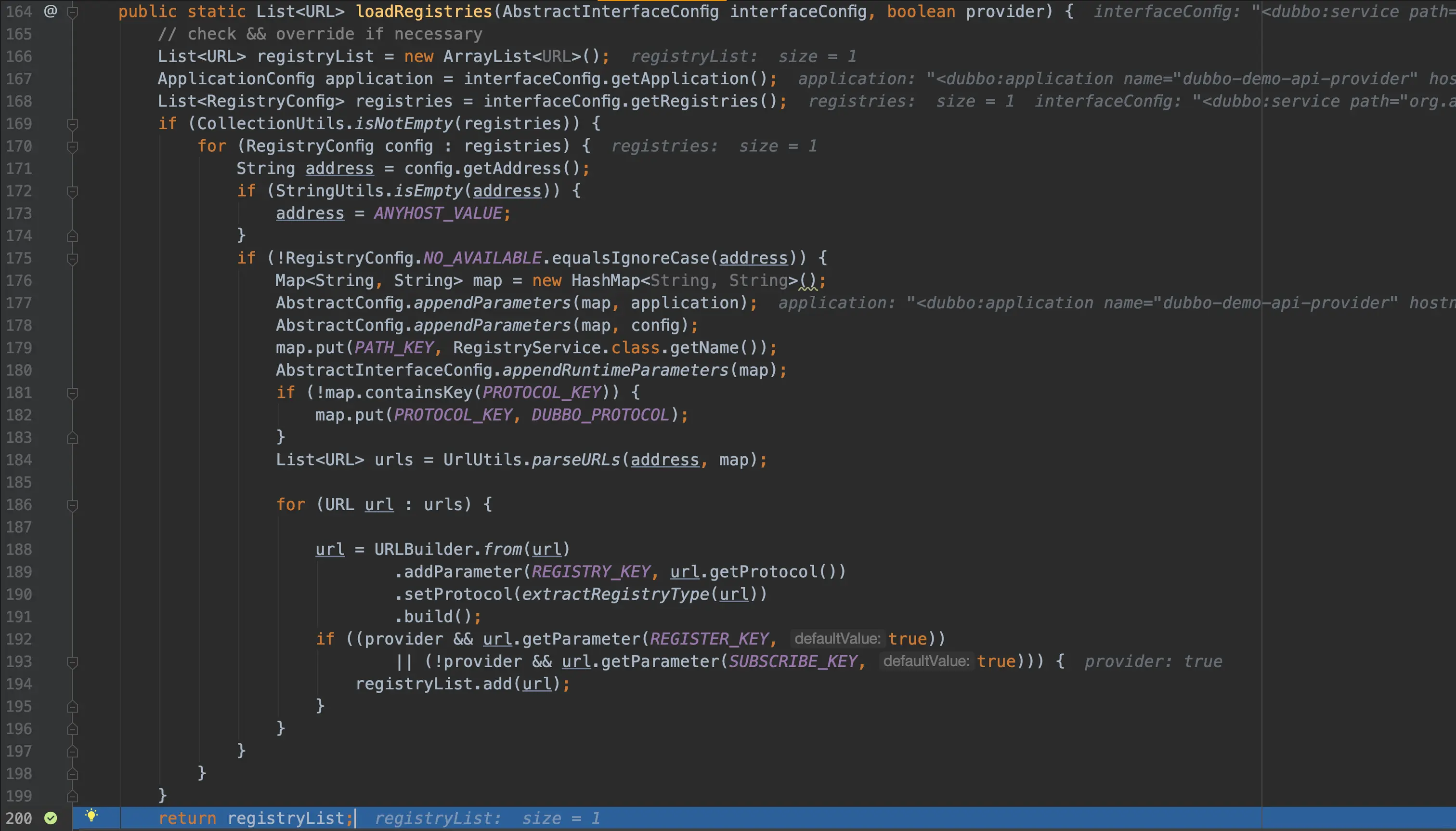Toggle breakpoint in gutter at line 184
This screenshot has width=1456, height=831.
[x=50, y=460]
